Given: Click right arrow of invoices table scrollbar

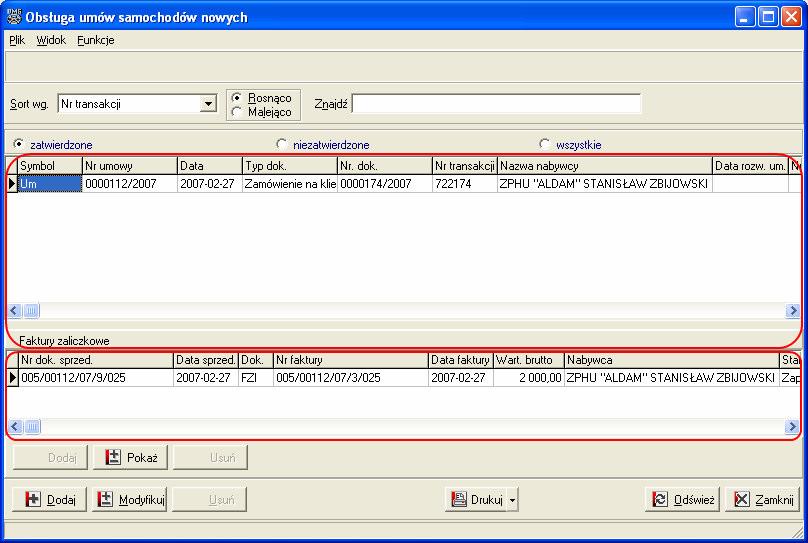Looking at the screenshot, I should pyautogui.click(x=792, y=427).
